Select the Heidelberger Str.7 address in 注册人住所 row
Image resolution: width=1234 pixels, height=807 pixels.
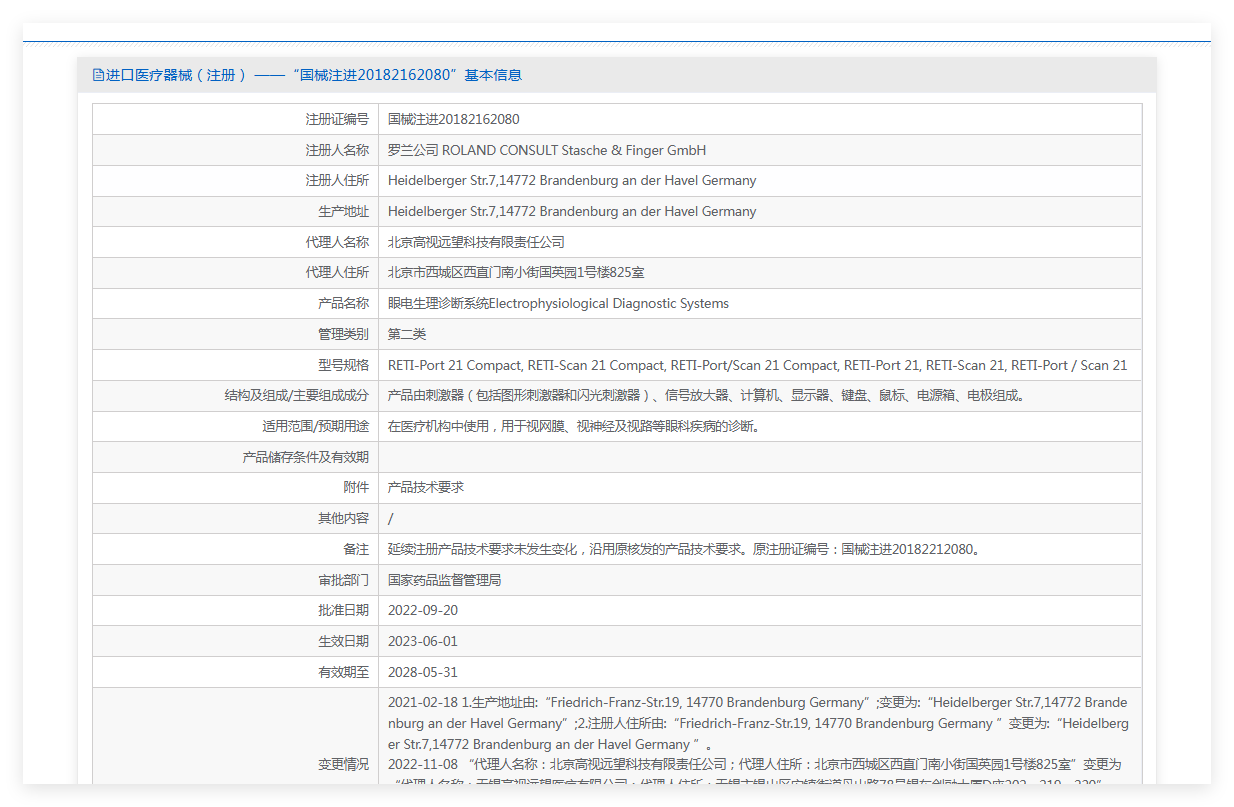pyautogui.click(x=572, y=181)
